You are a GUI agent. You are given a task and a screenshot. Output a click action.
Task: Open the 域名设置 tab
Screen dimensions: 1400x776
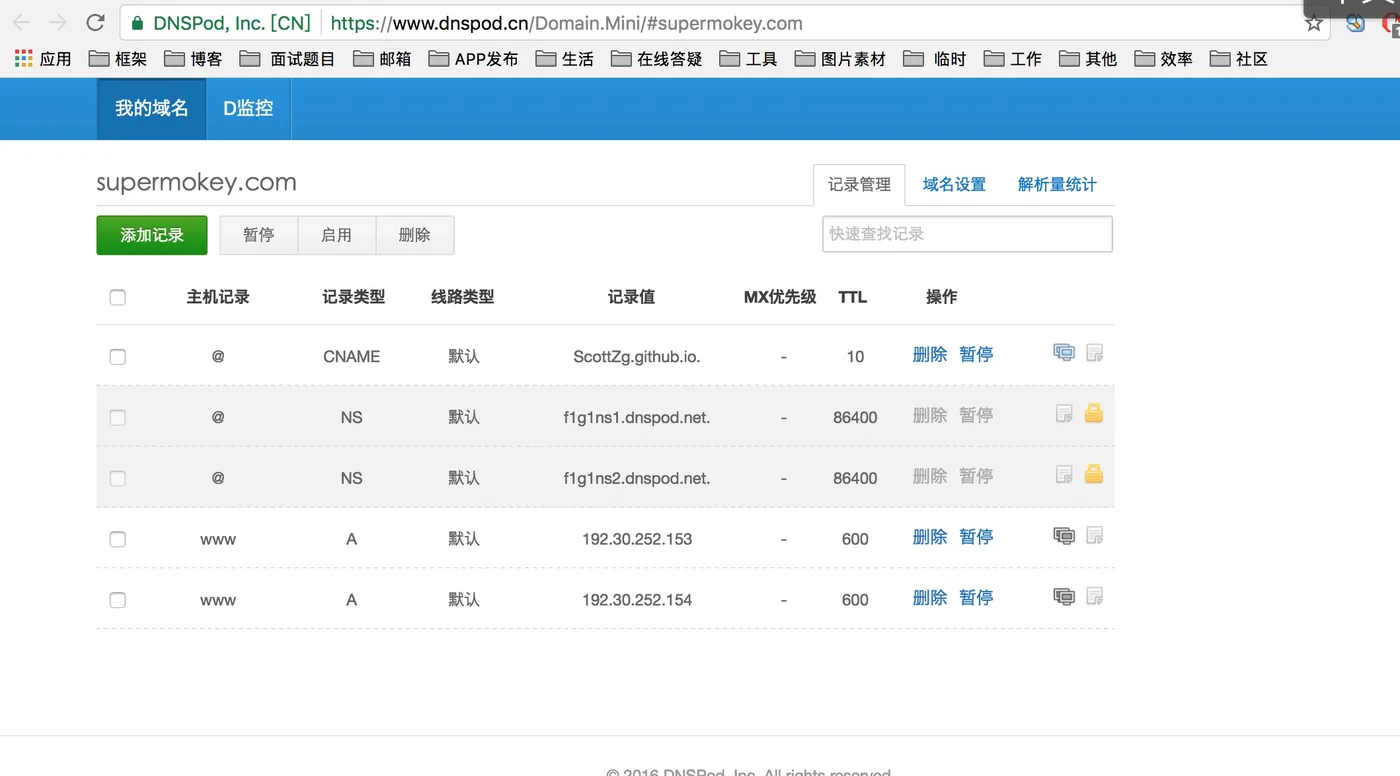[x=954, y=185]
